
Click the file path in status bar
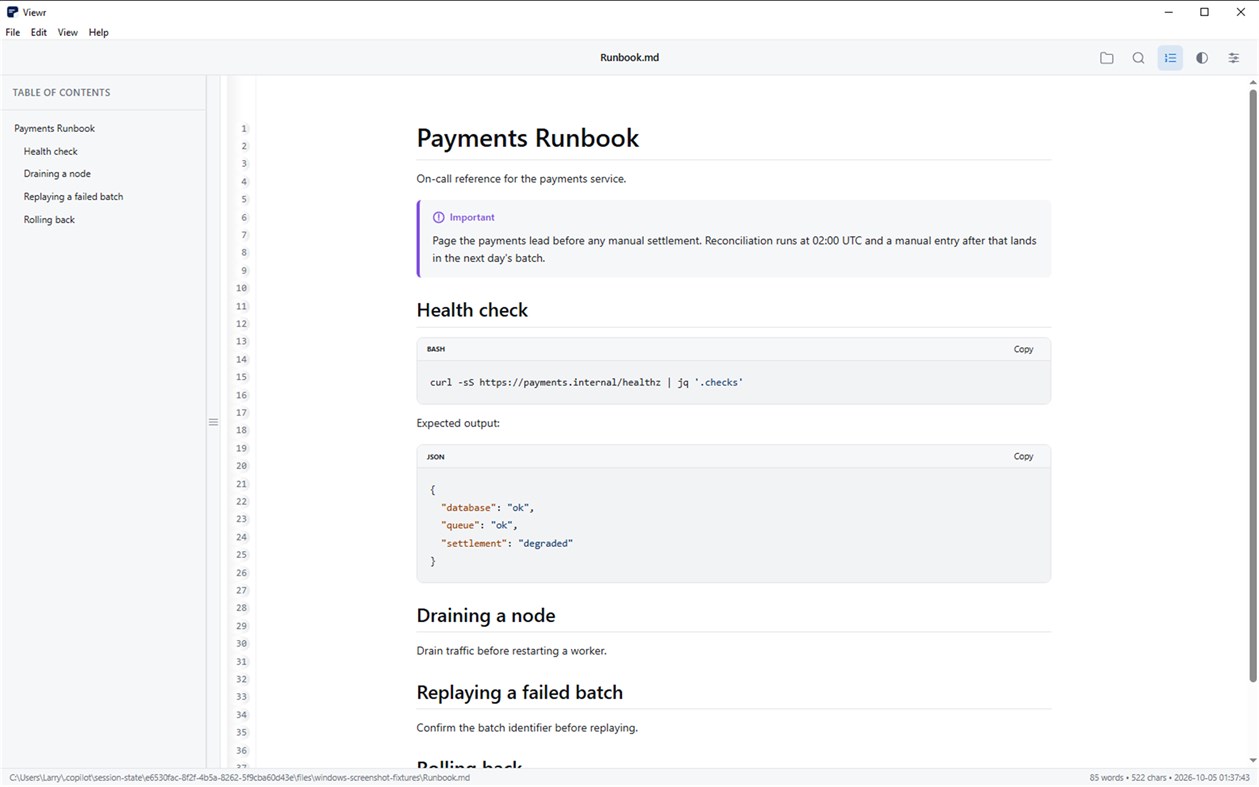click(240, 777)
